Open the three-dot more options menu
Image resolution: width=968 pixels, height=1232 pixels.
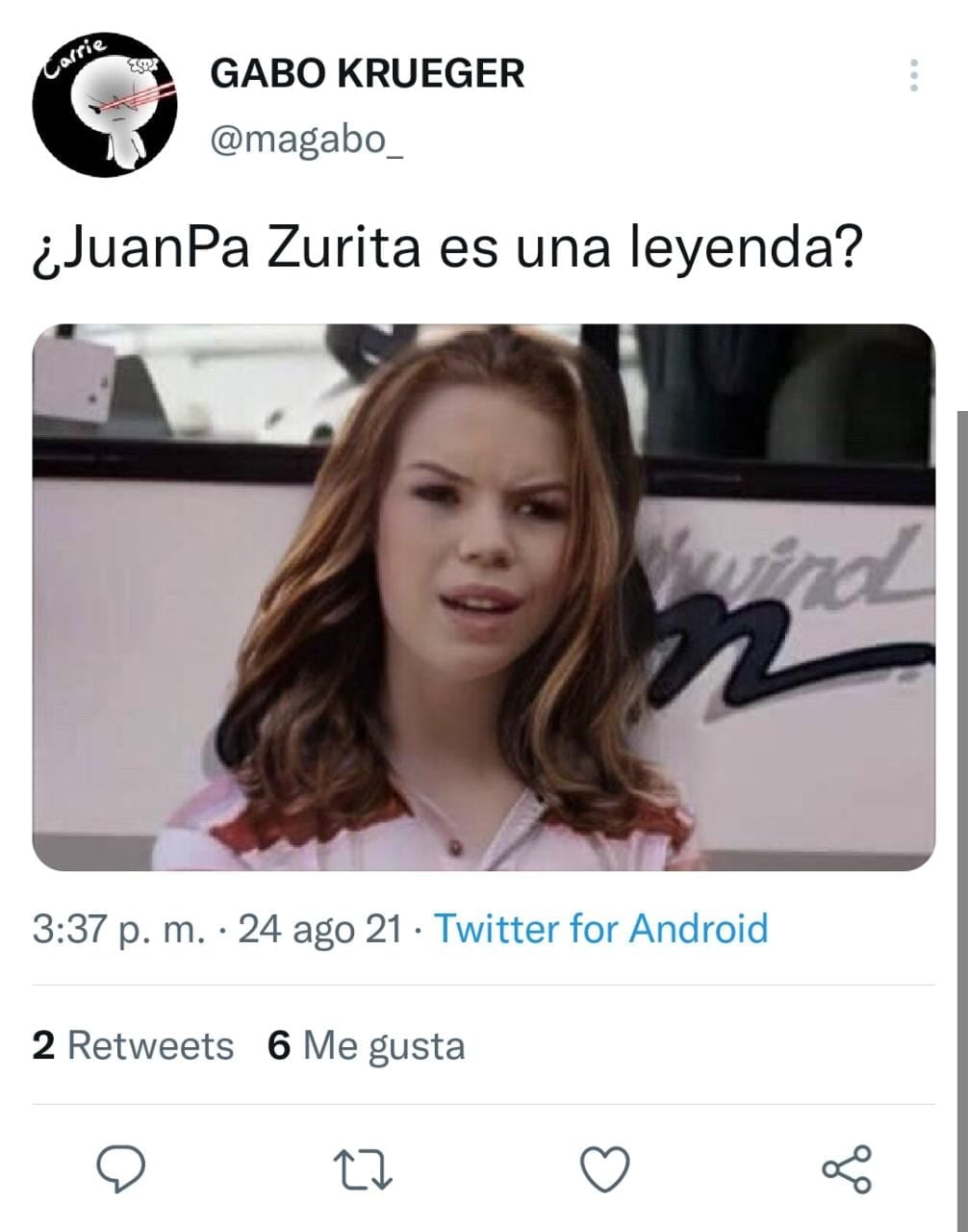click(913, 75)
